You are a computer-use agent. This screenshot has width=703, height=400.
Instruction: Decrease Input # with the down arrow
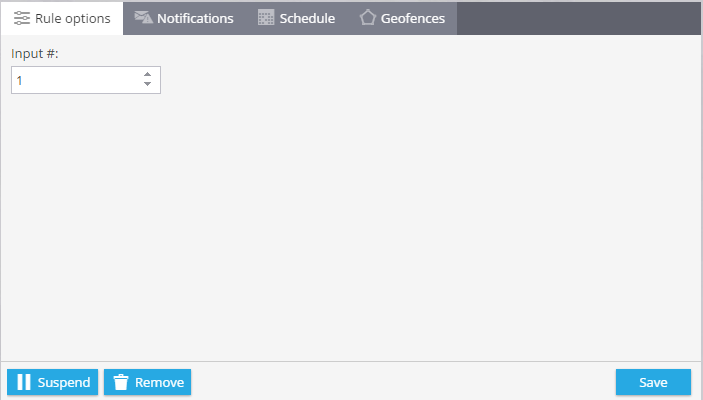[x=148, y=84]
